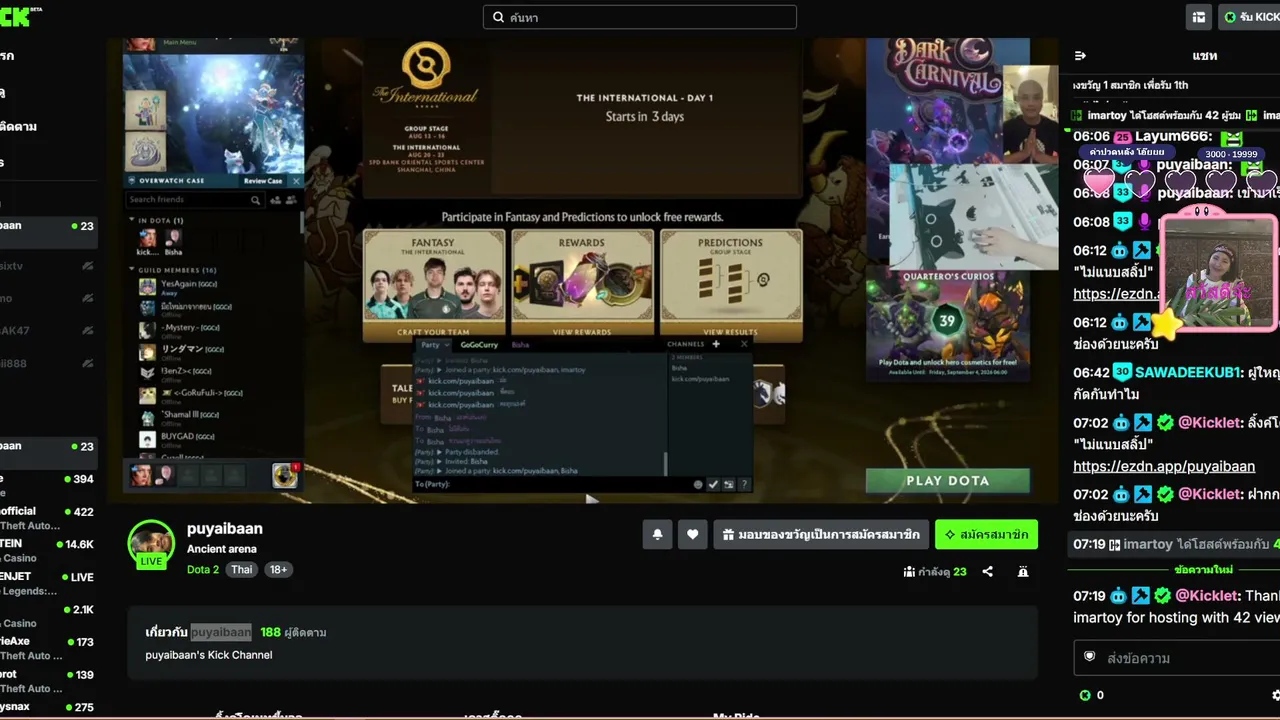Open the Dota 2 category link
The height and width of the screenshot is (720, 1280).
[203, 570]
